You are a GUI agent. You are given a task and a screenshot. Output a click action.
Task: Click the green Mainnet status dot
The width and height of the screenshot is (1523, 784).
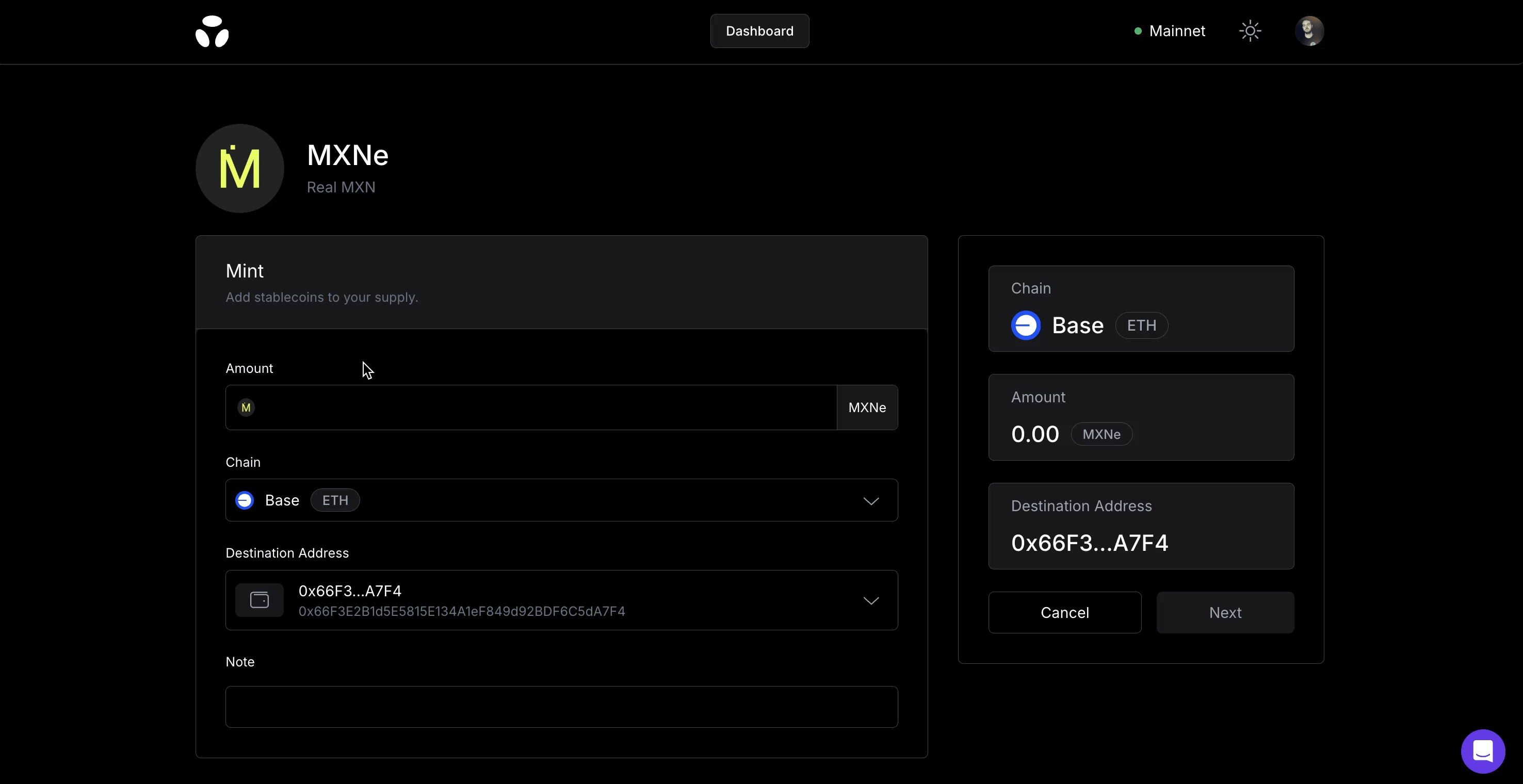pos(1138,31)
